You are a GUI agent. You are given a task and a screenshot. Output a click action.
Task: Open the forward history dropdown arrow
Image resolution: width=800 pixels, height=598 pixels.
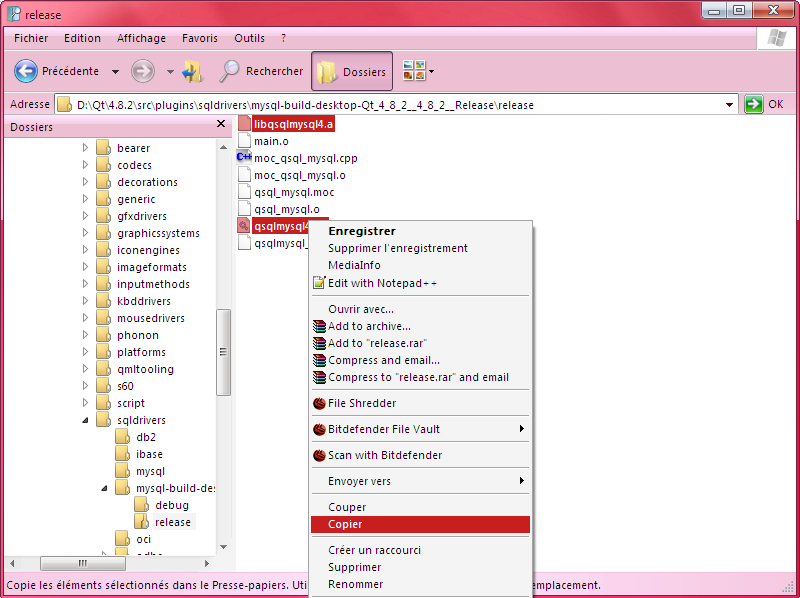pos(170,72)
